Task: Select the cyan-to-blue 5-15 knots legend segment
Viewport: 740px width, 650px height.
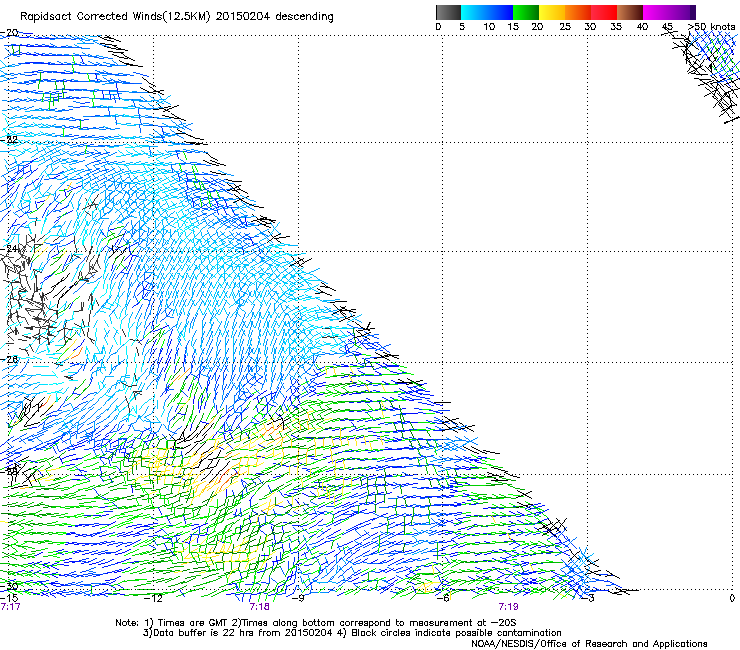Action: click(487, 12)
